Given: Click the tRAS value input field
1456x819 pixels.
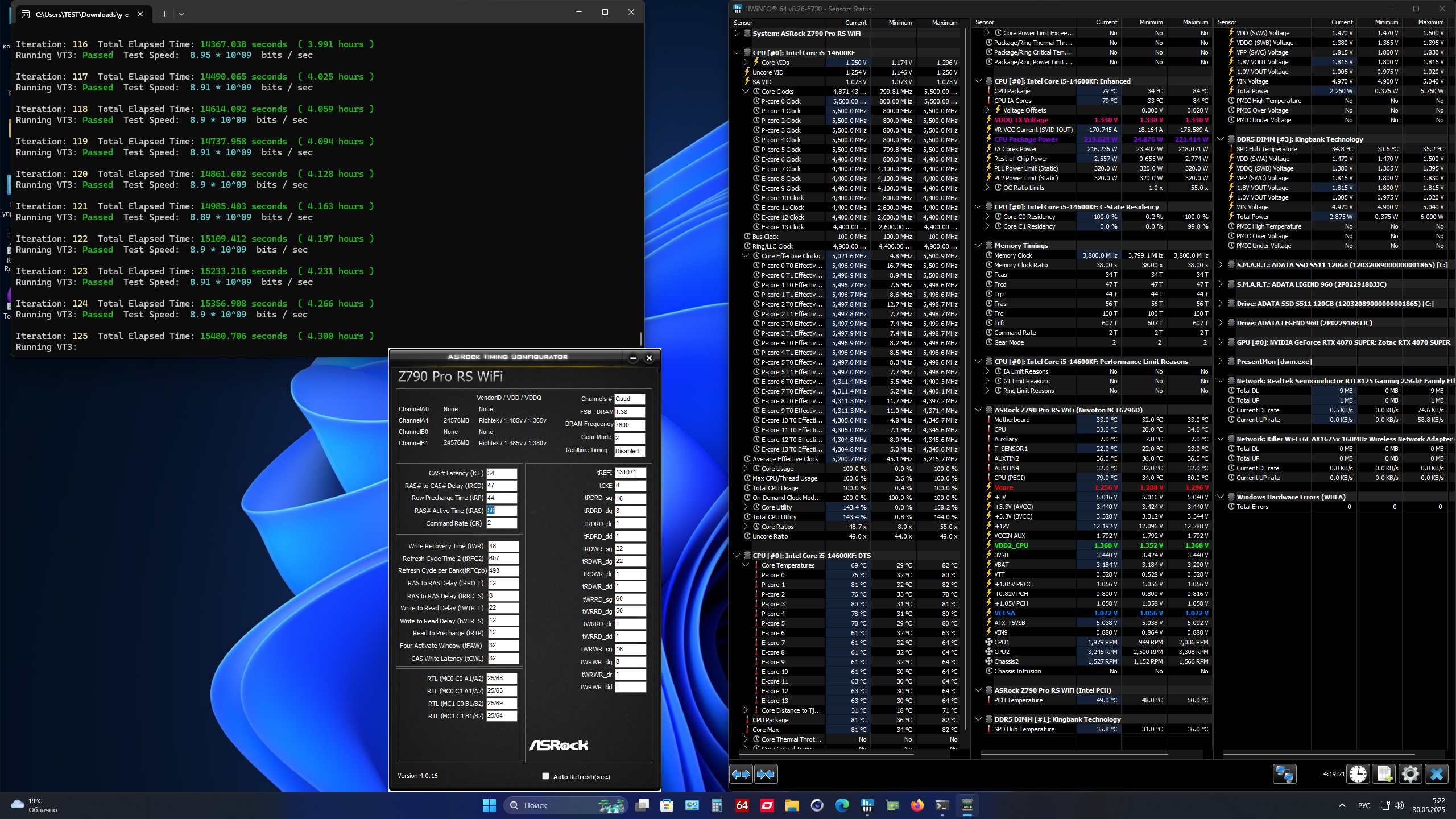Looking at the screenshot, I should (501, 511).
